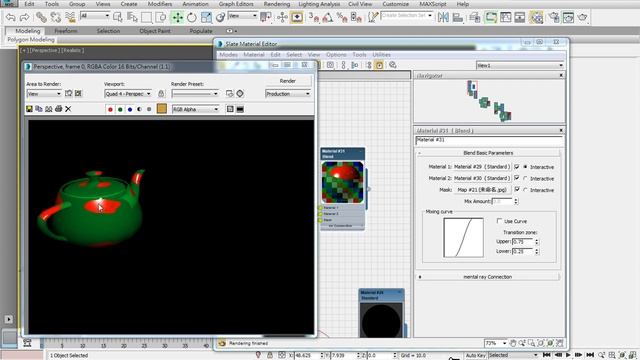Open the selection filter All dropdown
The image size is (640, 360).
tap(95, 16)
